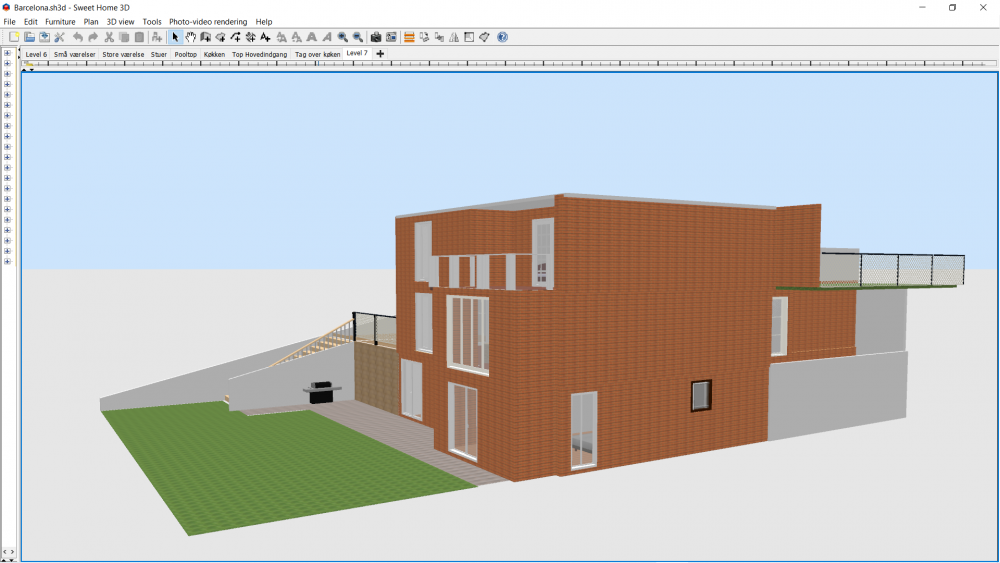Click the blue Help question mark icon
This screenshot has height=563, width=1000.
click(502, 37)
